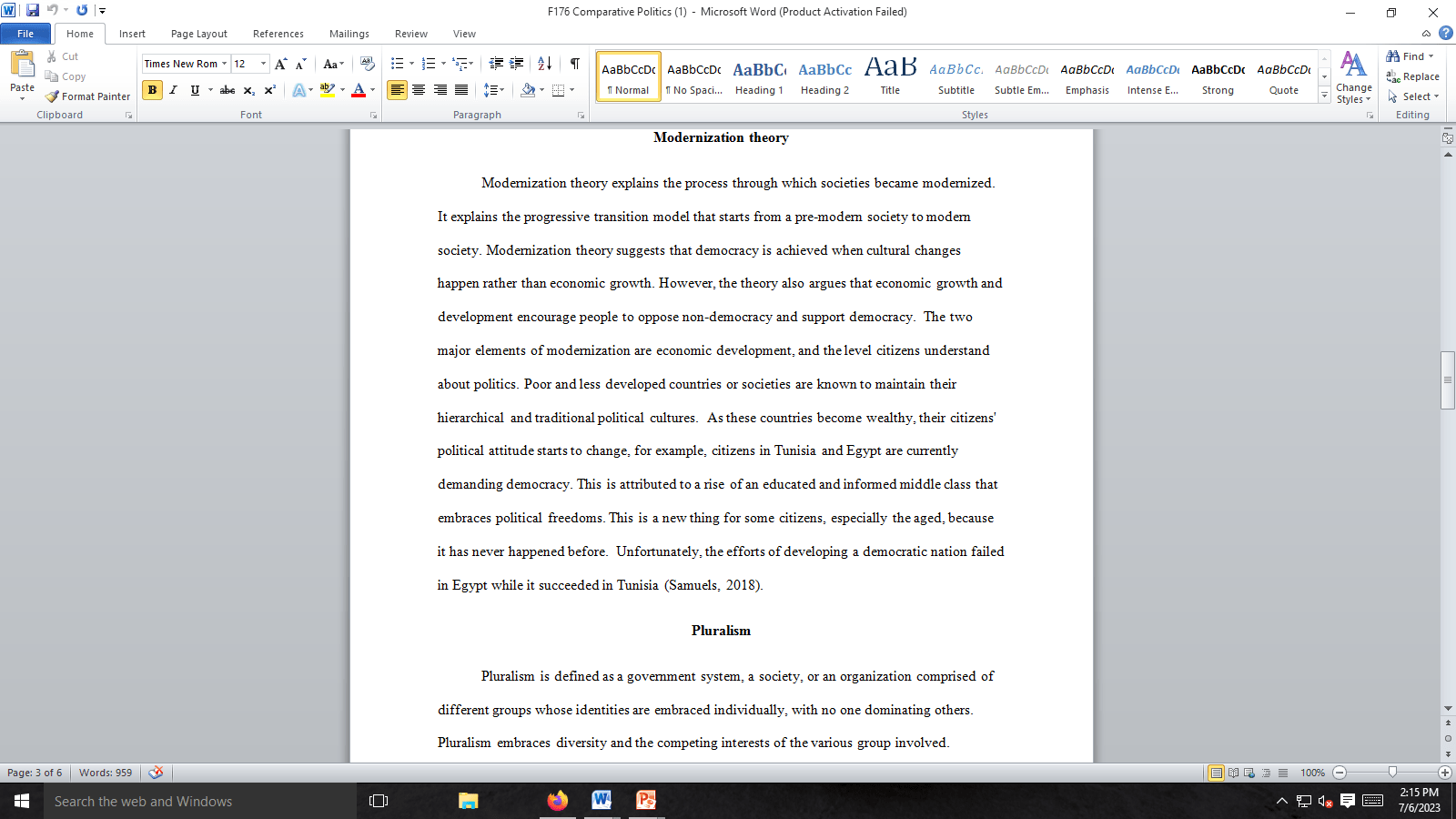Screen dimensions: 1456x819
Task: Toggle superscript formatting
Action: tap(269, 90)
